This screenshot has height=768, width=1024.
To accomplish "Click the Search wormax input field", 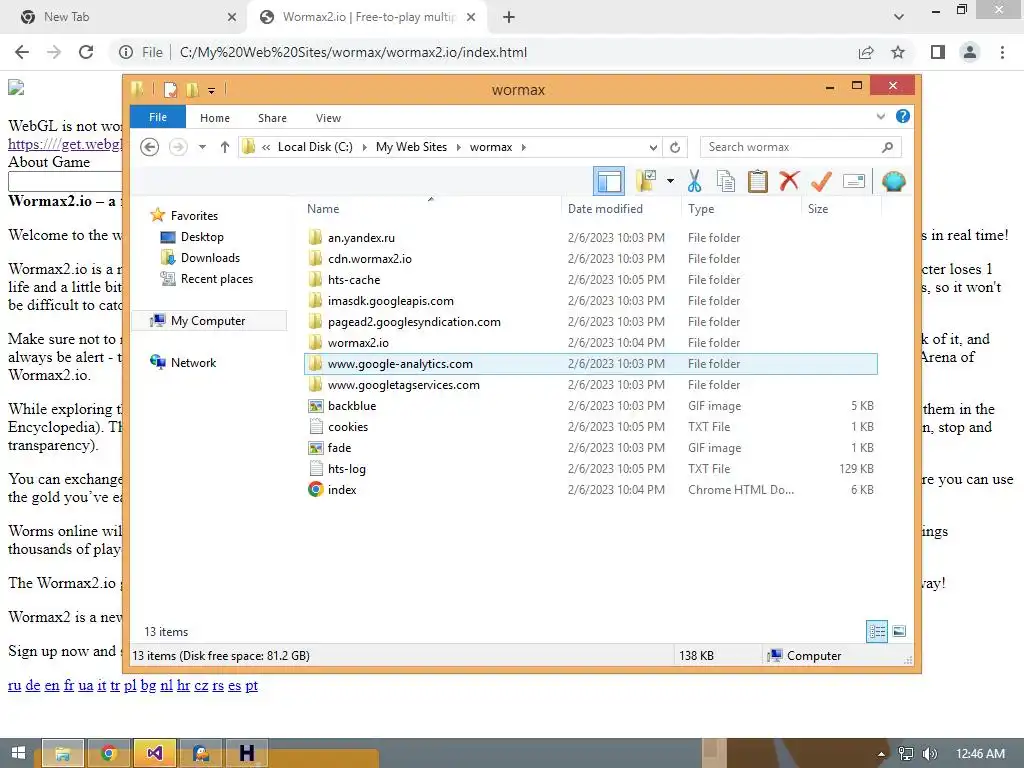I will point(801,147).
